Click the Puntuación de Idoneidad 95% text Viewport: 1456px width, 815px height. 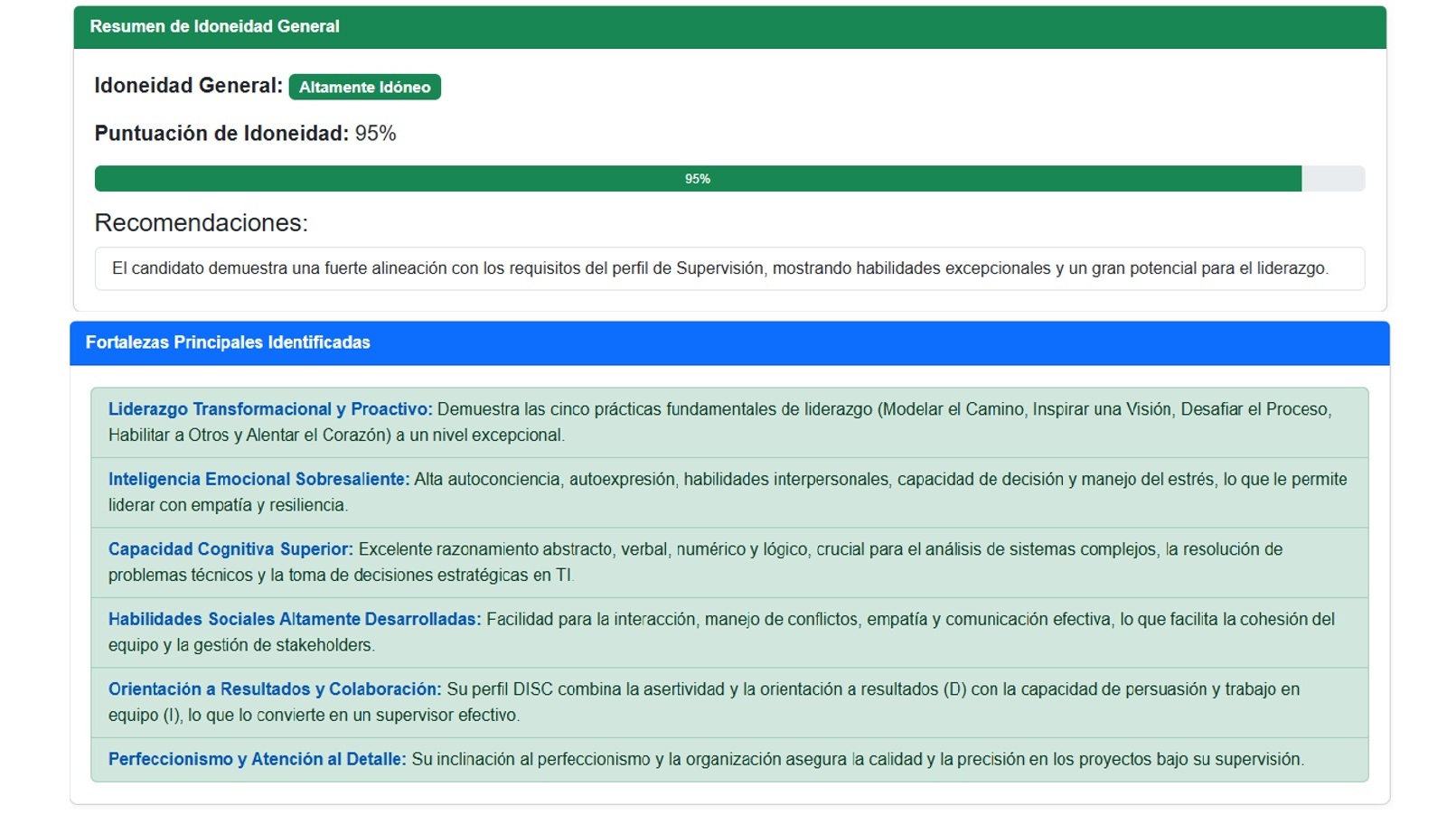[x=245, y=134]
